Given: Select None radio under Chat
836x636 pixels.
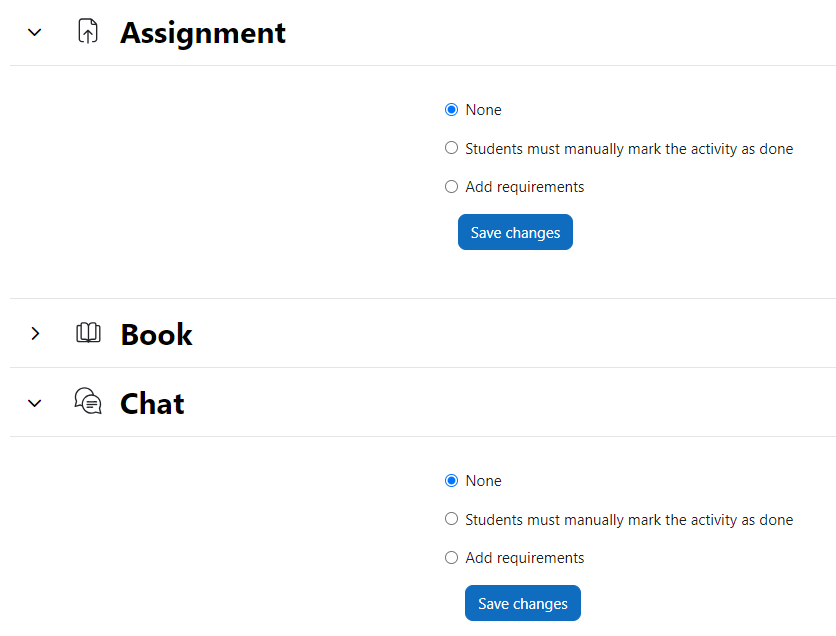Looking at the screenshot, I should click(452, 480).
